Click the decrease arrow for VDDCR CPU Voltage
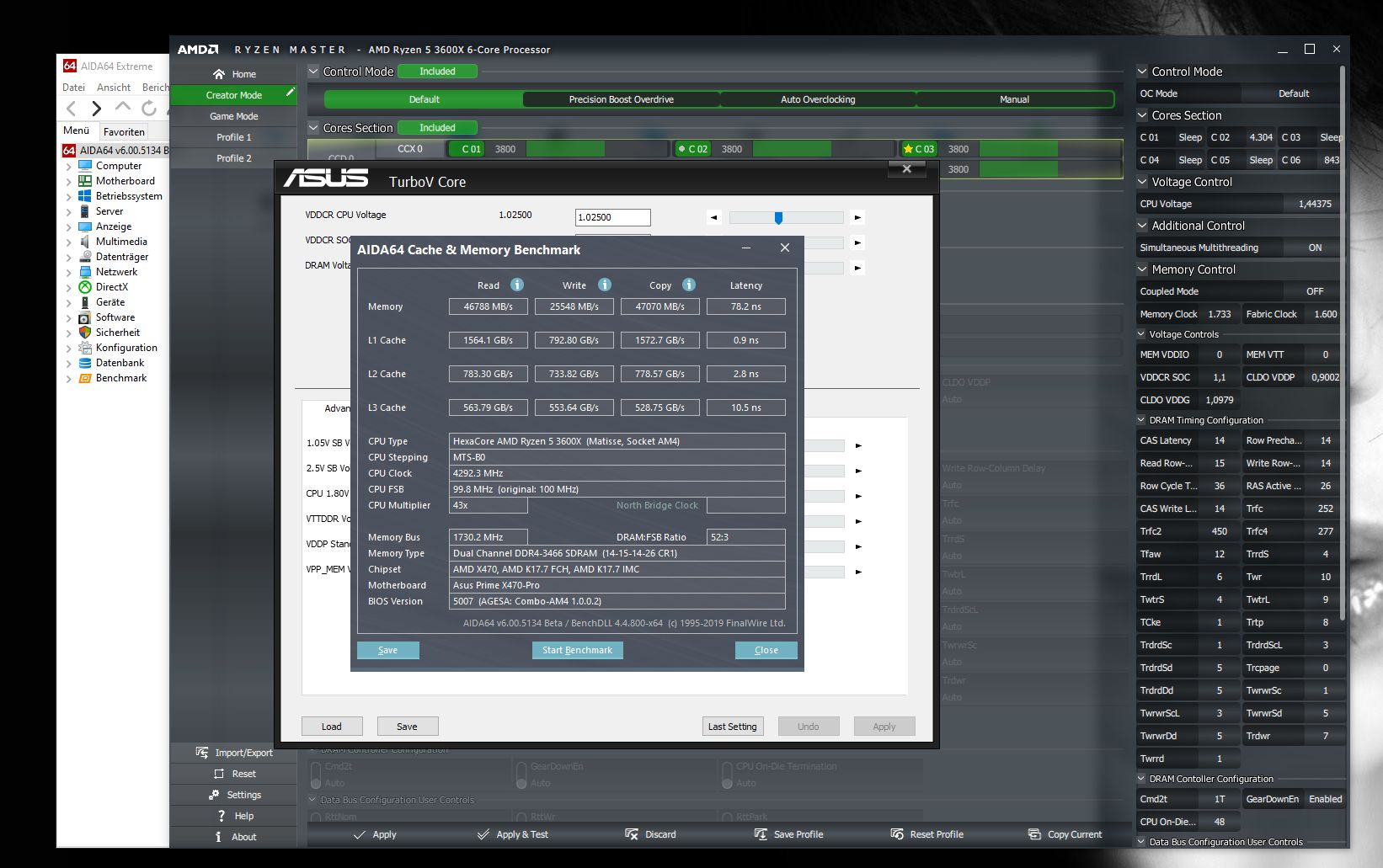Viewport: 1383px width, 868px height. 714,217
